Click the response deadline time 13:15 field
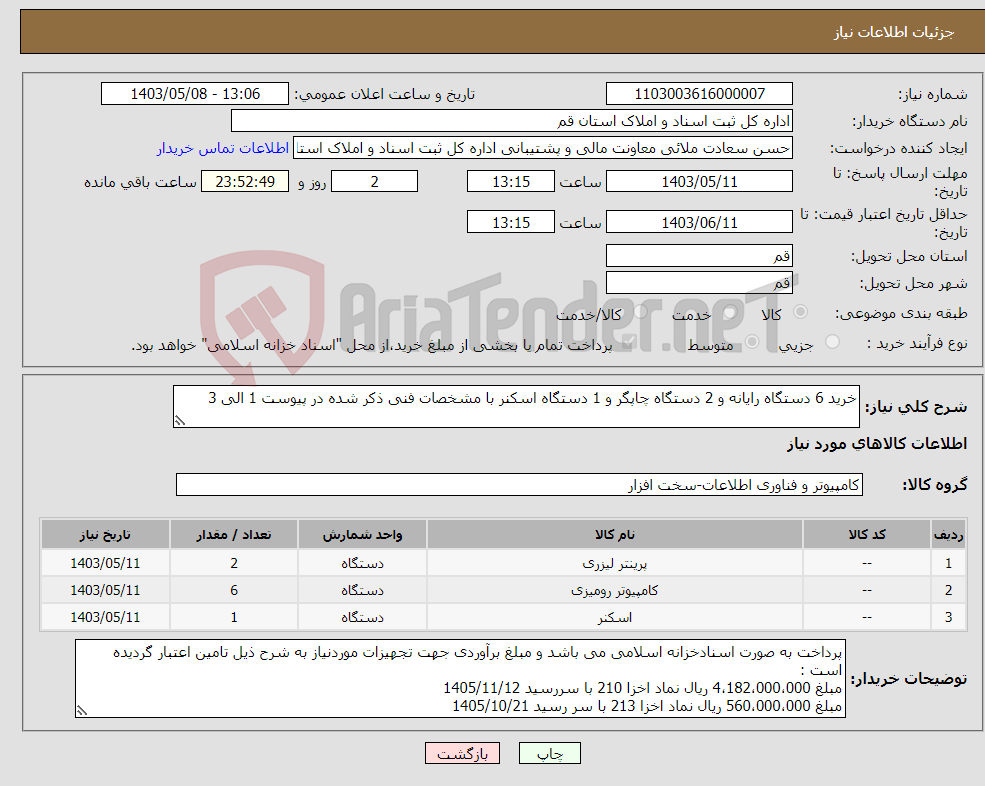The image size is (985, 786). pyautogui.click(x=511, y=182)
